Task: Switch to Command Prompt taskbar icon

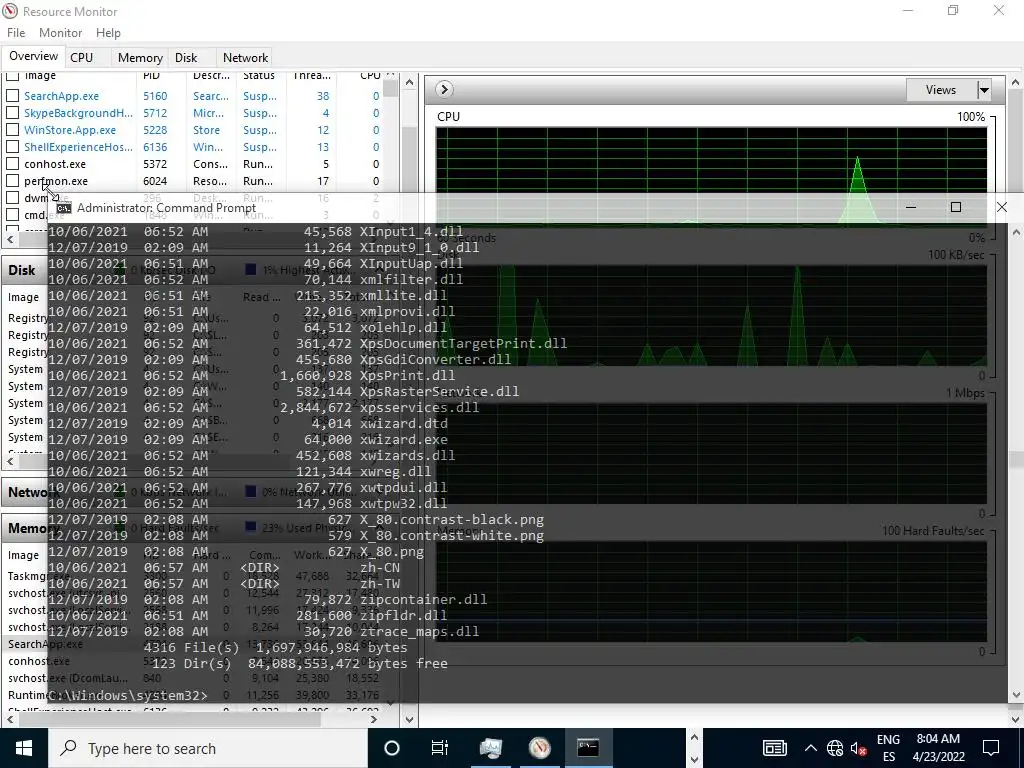Action: click(588, 748)
